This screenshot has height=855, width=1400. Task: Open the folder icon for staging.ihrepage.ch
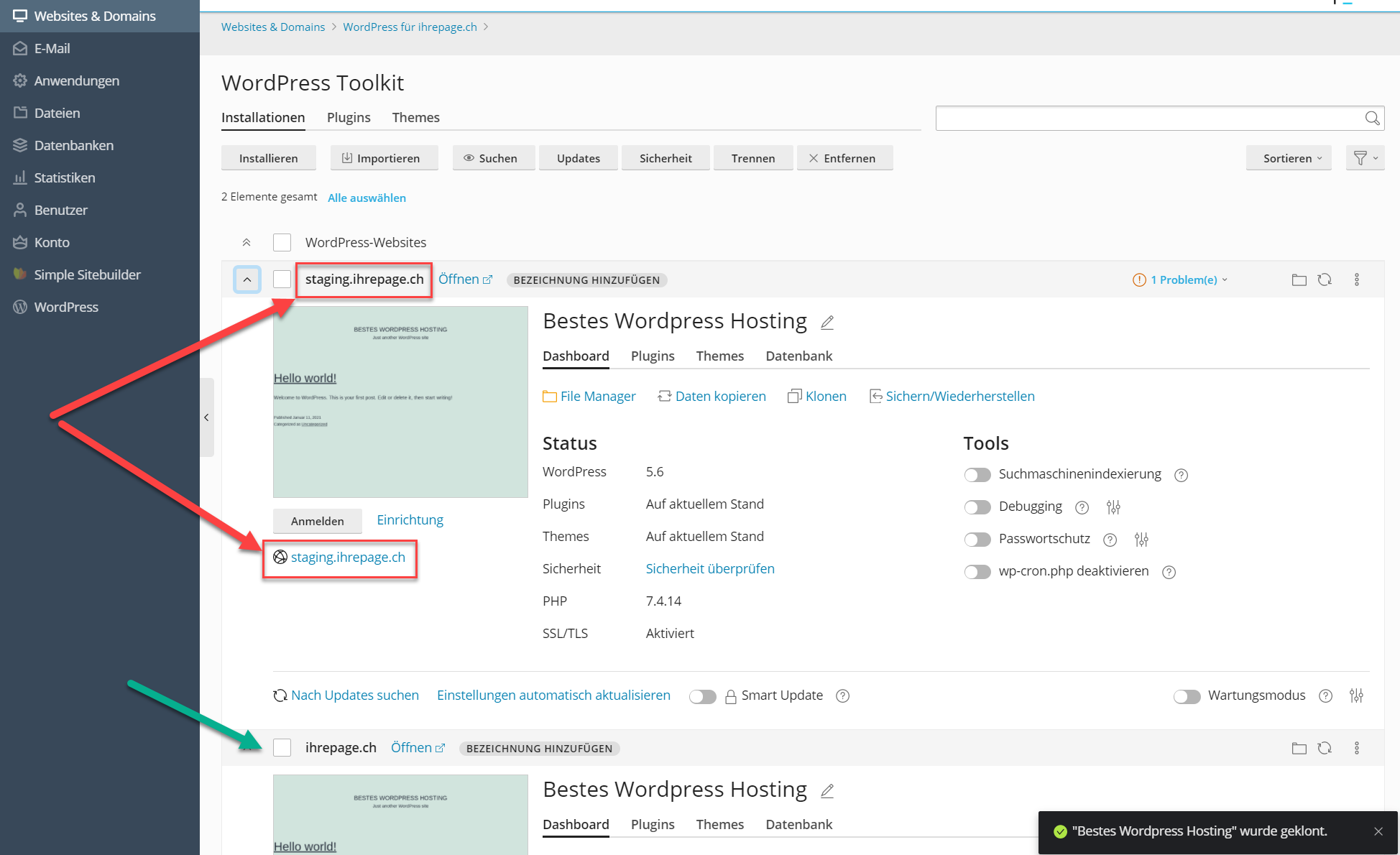pyautogui.click(x=1299, y=279)
